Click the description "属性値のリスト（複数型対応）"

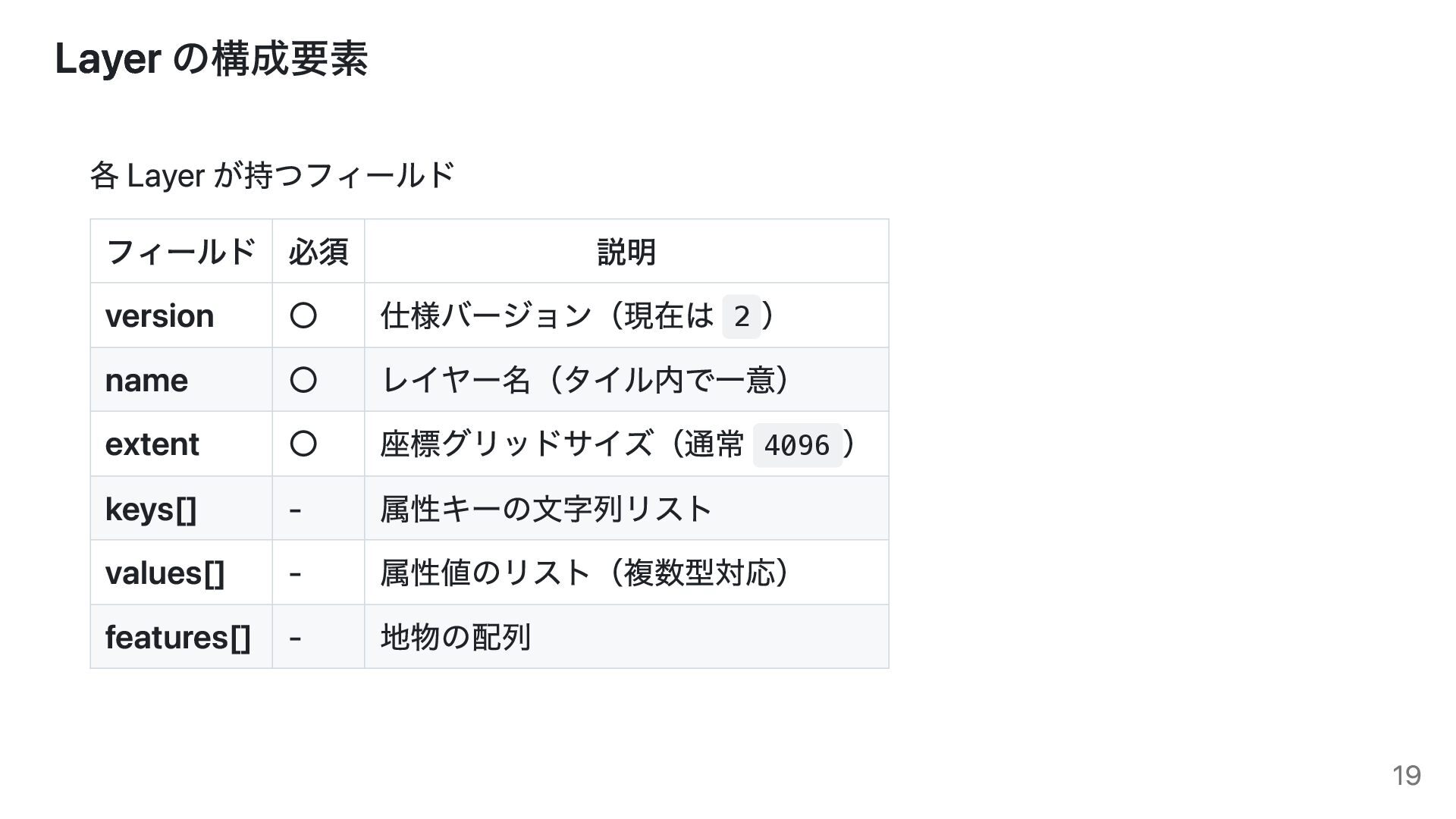(x=585, y=573)
